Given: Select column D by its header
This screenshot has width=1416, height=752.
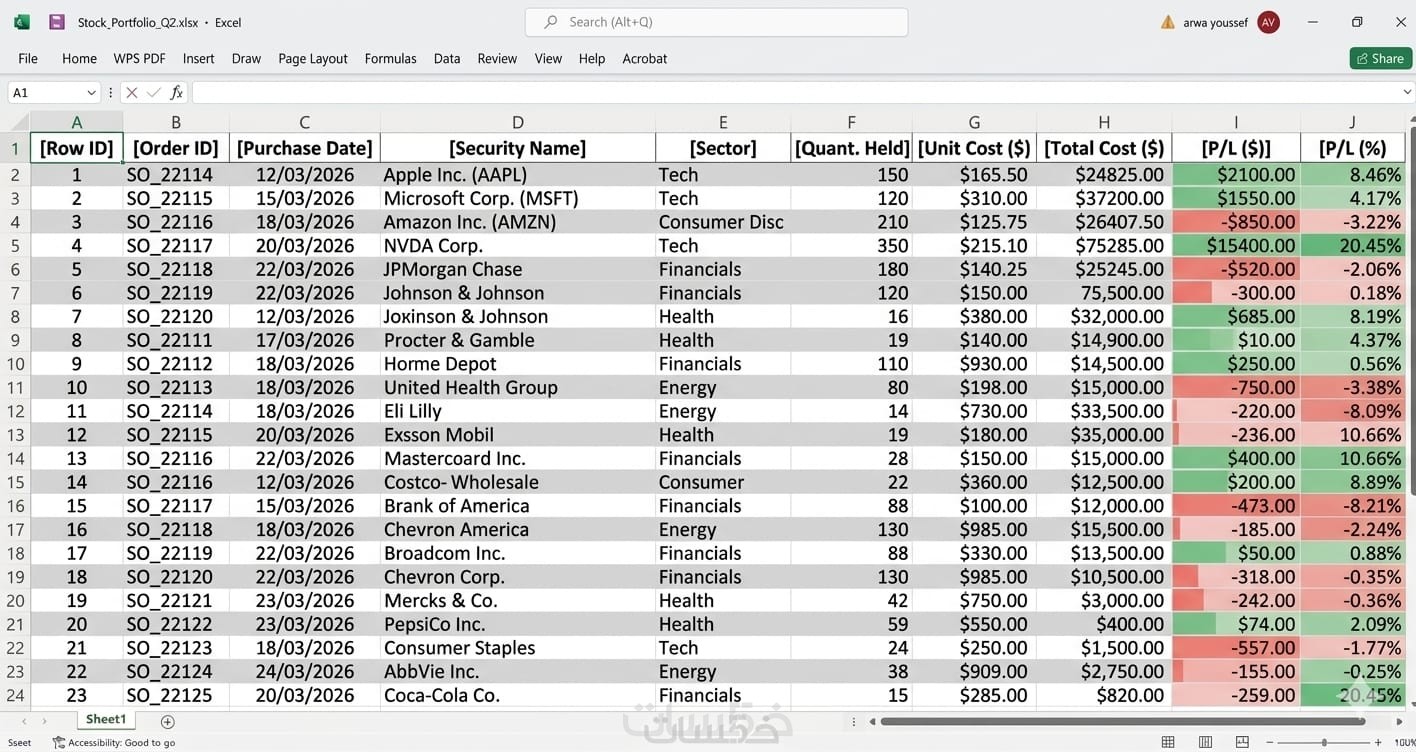Looking at the screenshot, I should [x=518, y=122].
